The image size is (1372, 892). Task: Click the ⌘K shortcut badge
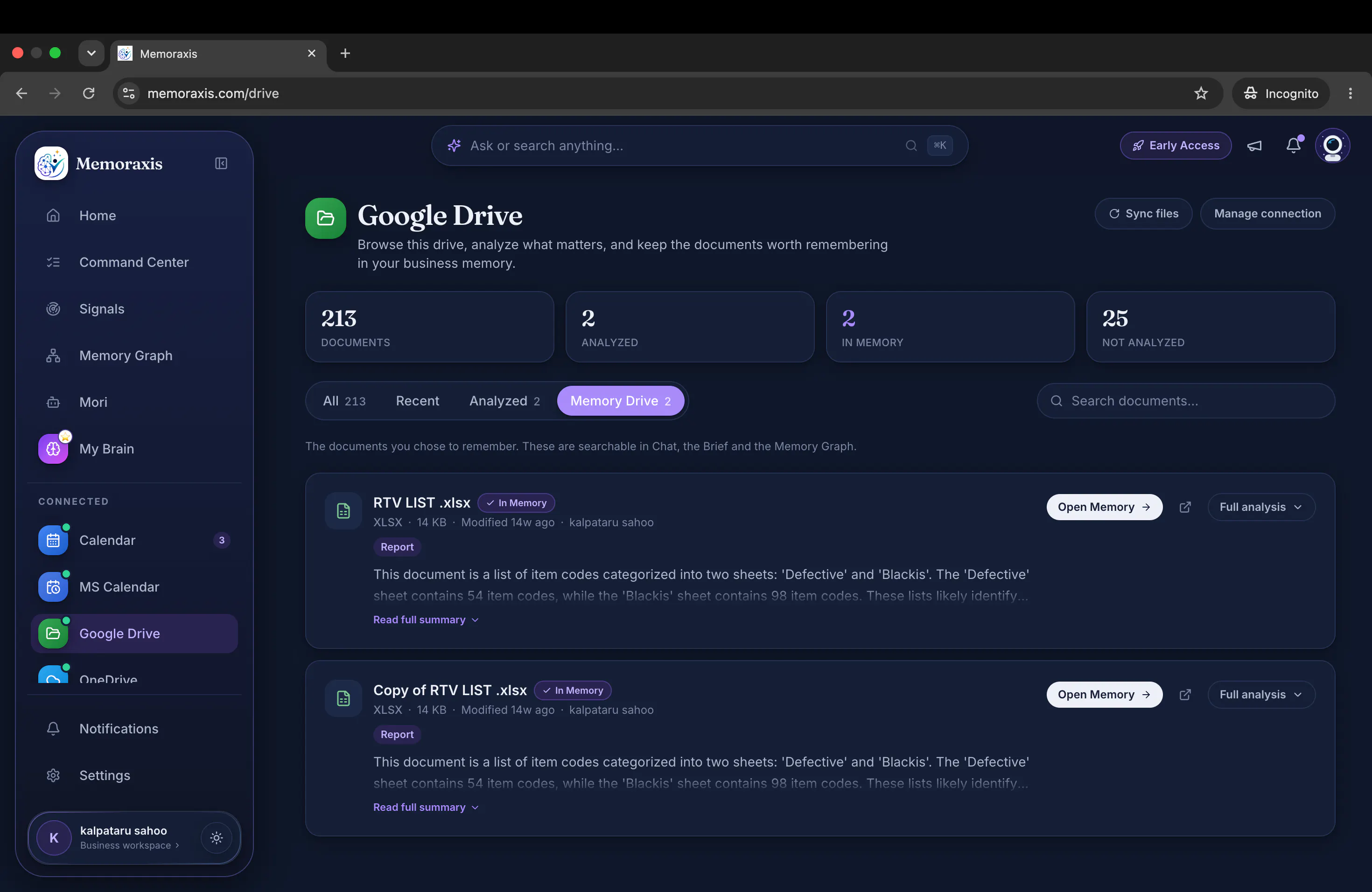point(940,146)
